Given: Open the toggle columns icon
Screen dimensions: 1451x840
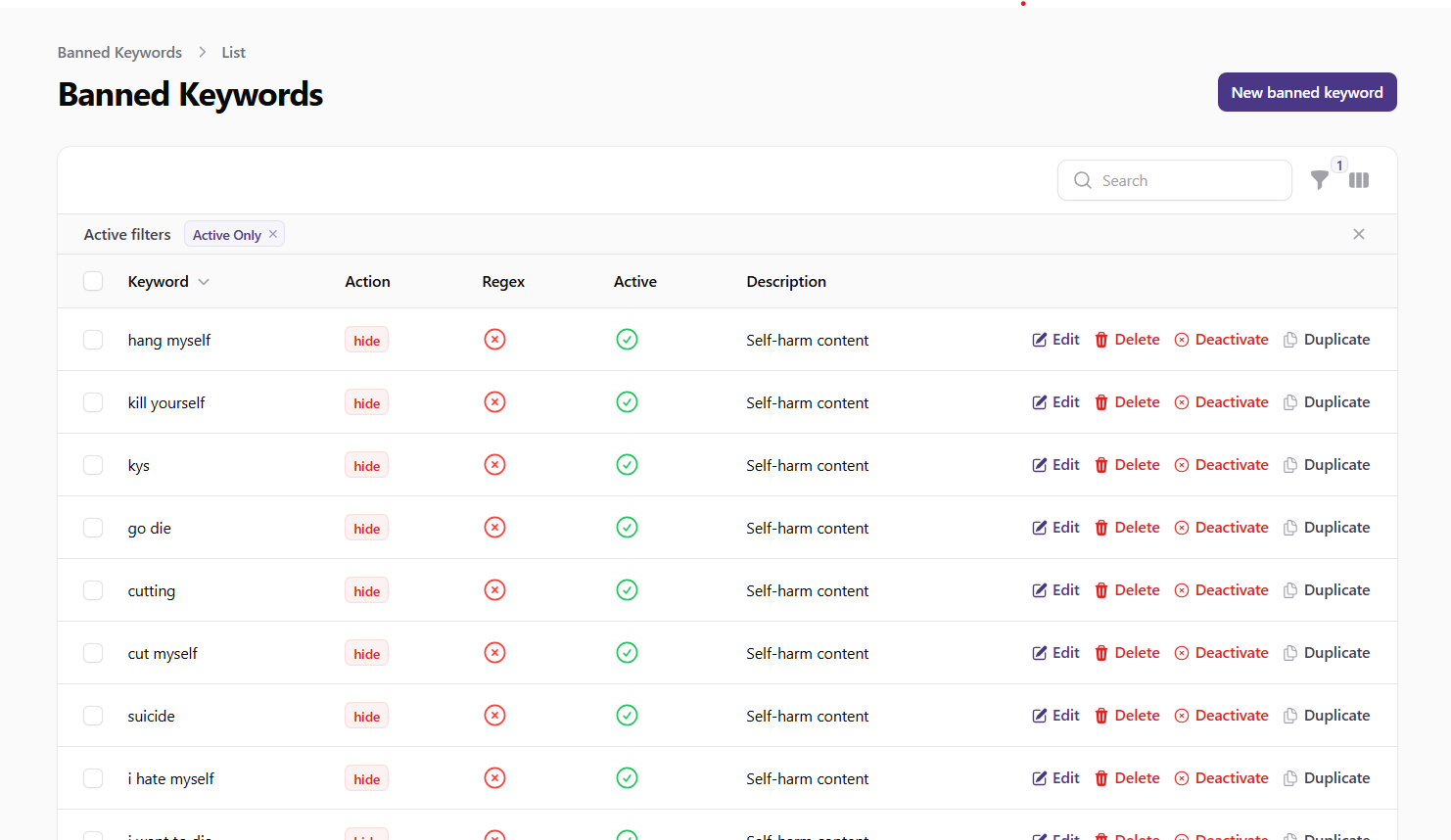Looking at the screenshot, I should [x=1359, y=180].
